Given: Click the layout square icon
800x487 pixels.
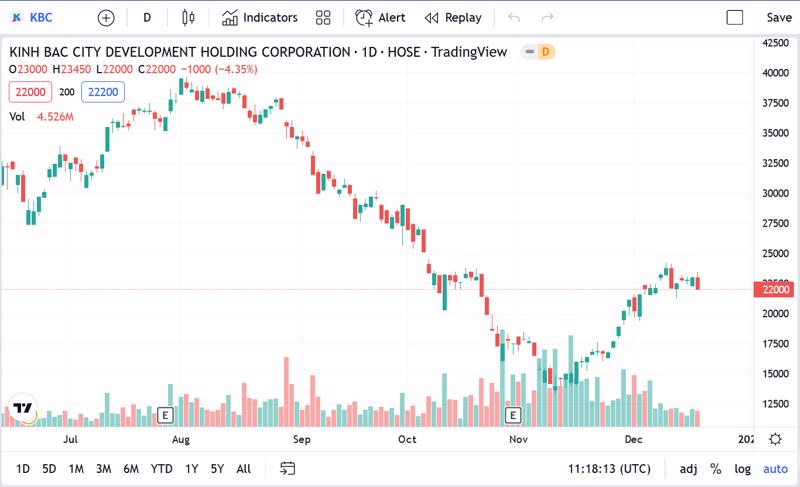Looking at the screenshot, I should (x=735, y=17).
